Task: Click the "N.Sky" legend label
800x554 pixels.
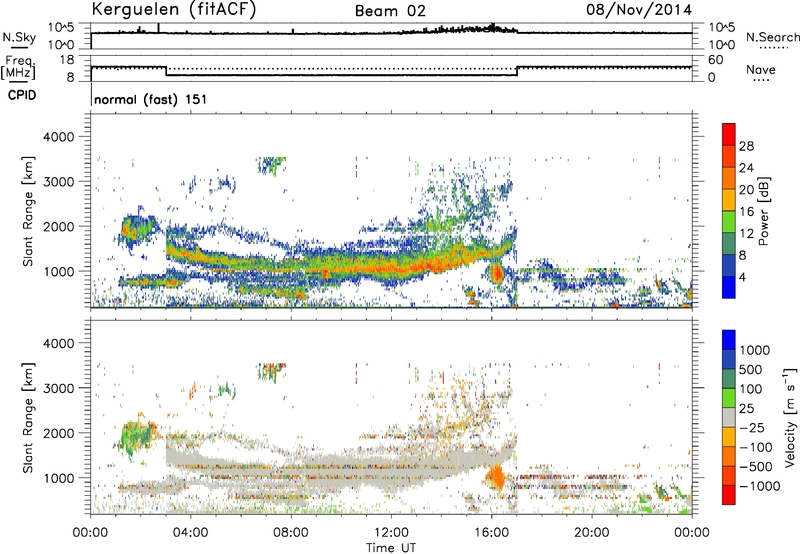Action: coord(19,37)
